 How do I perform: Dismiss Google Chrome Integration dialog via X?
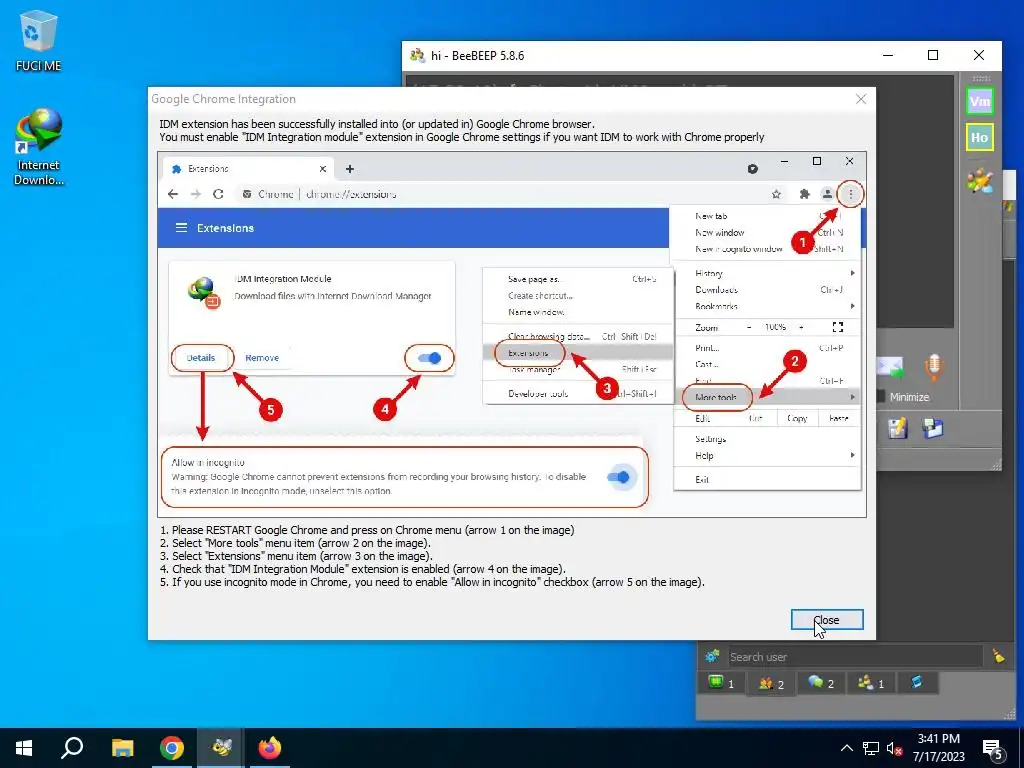click(861, 99)
